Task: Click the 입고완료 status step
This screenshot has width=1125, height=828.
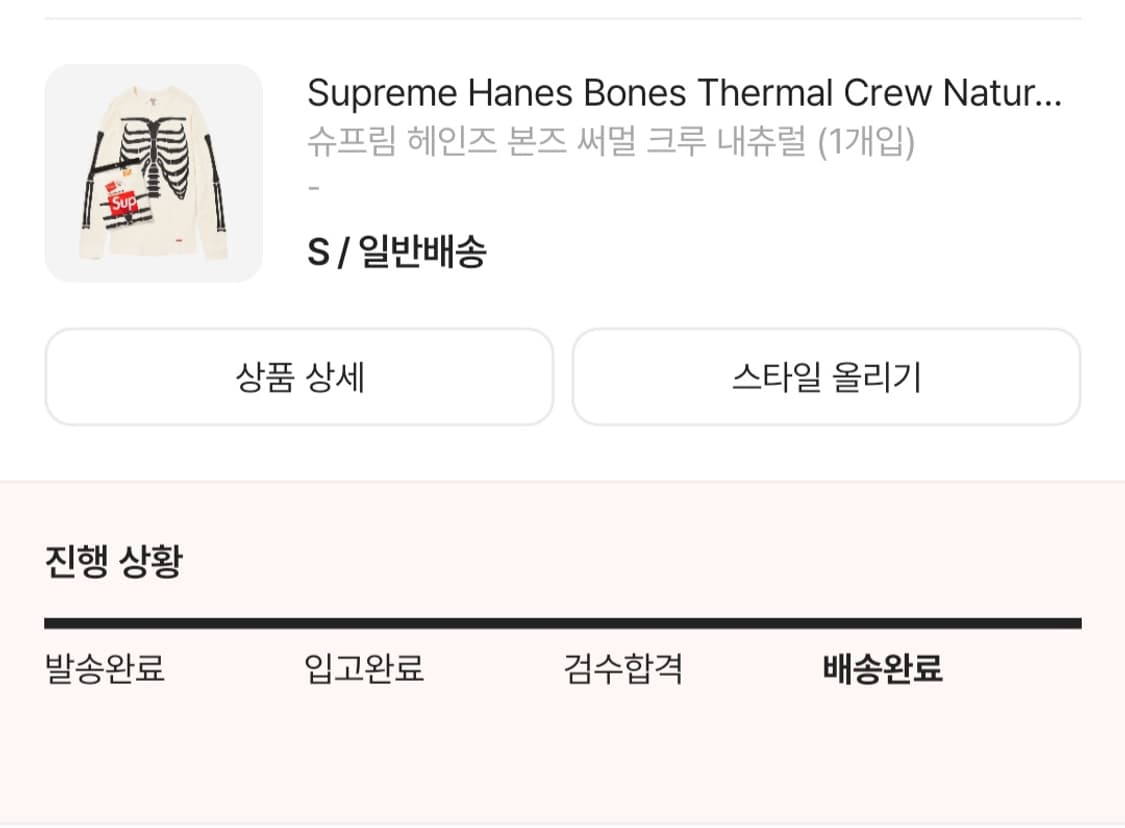Action: [364, 670]
